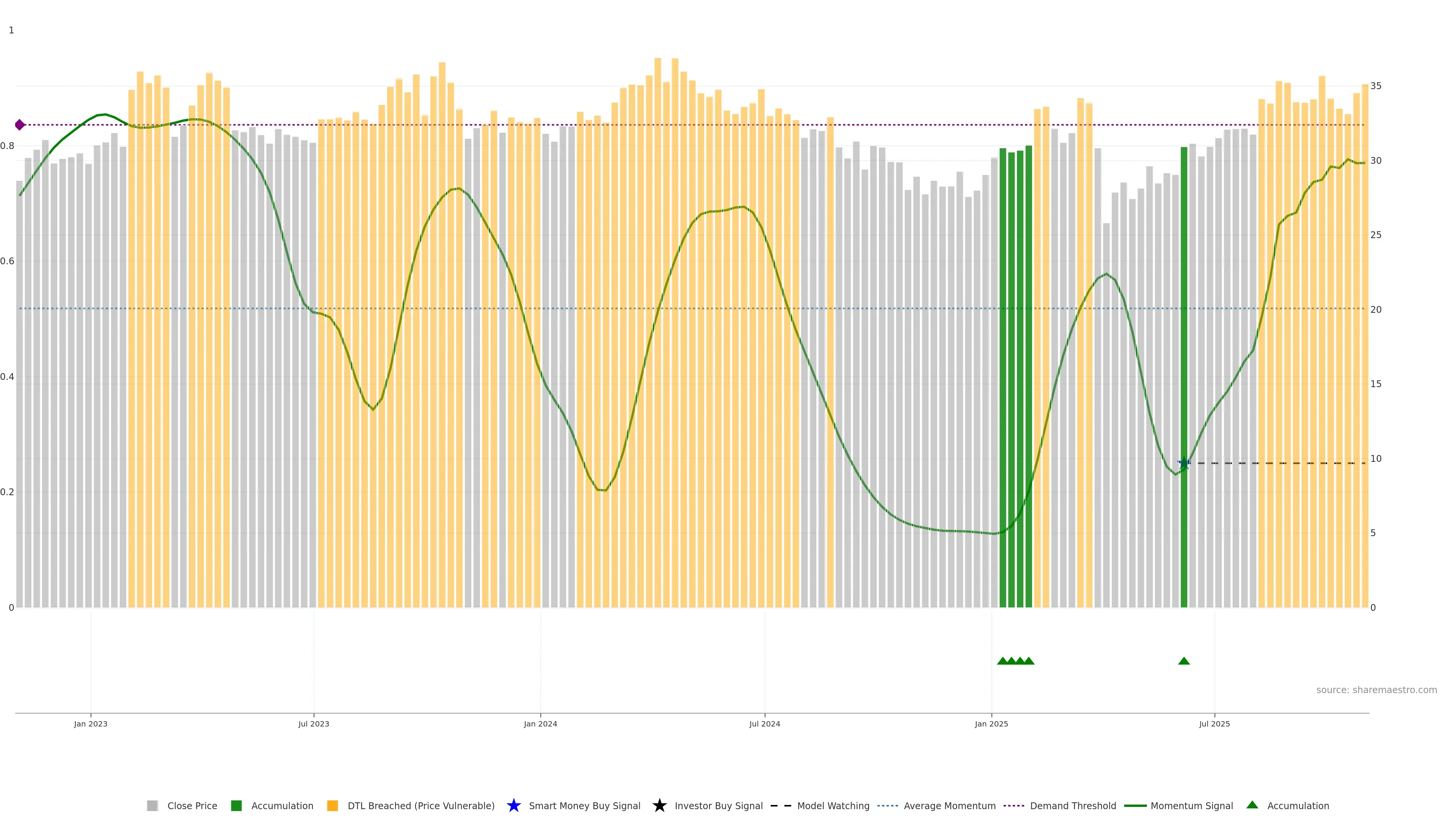Click the green Accumulation triangle in legend
Viewport: 1456px width, 819px height.
[x=1252, y=805]
